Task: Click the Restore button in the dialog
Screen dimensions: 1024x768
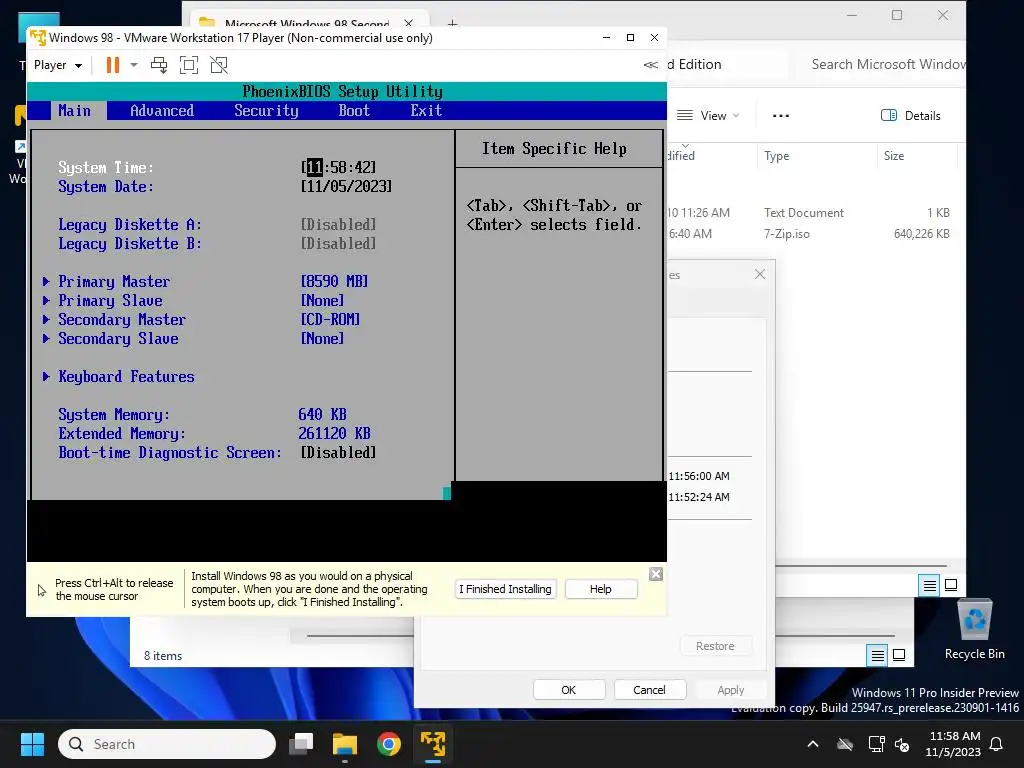Action: pyautogui.click(x=715, y=646)
